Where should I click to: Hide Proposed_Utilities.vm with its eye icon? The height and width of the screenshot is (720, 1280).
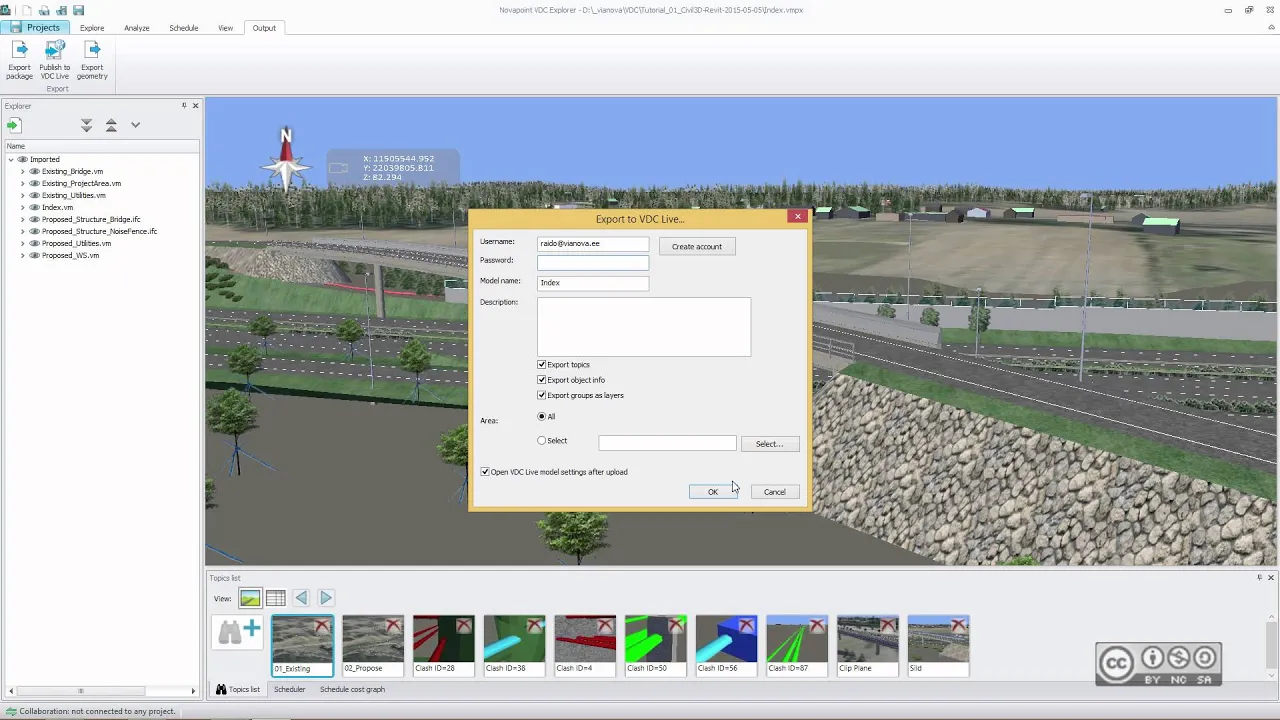point(35,244)
